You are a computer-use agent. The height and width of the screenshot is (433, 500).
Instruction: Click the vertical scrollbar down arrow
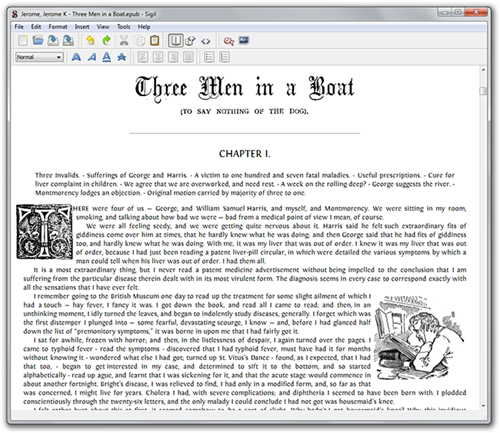coord(483,406)
